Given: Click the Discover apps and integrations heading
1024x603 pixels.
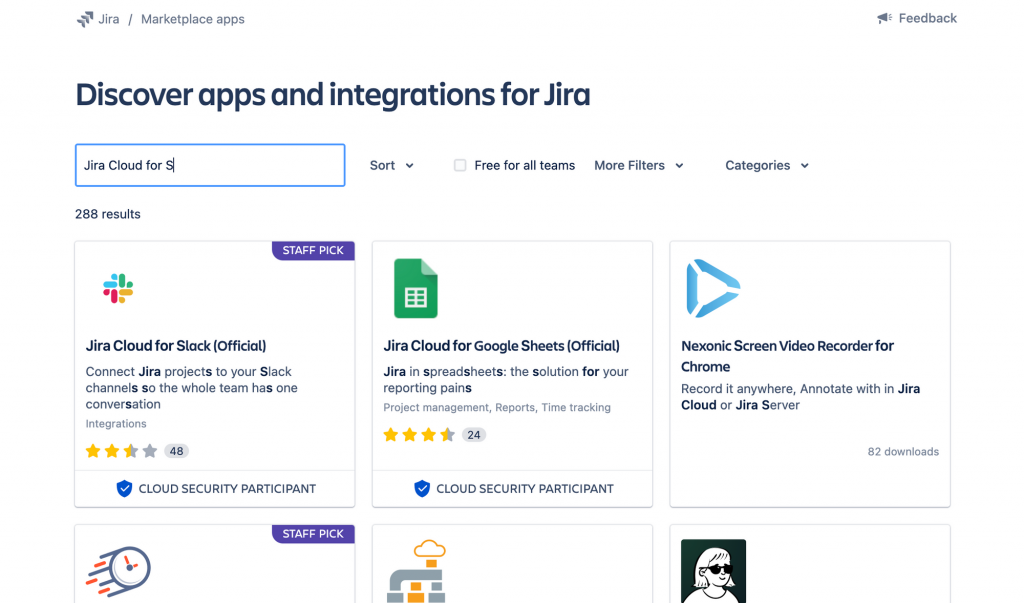Looking at the screenshot, I should 333,95.
